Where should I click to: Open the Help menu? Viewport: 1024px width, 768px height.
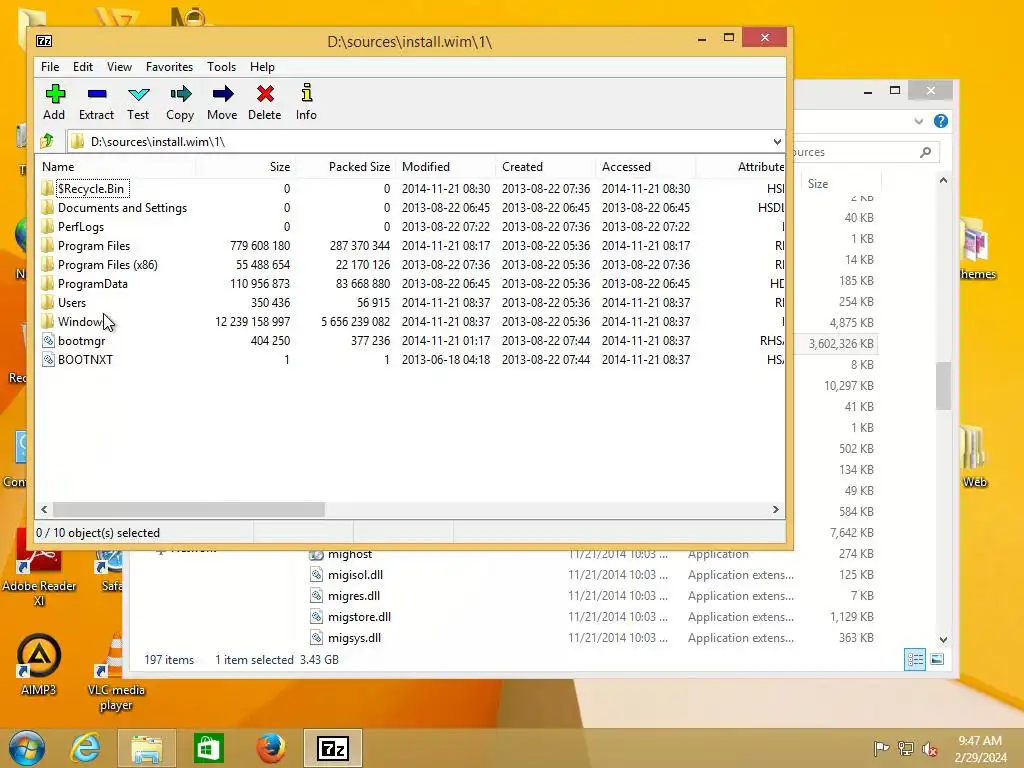[263, 67]
